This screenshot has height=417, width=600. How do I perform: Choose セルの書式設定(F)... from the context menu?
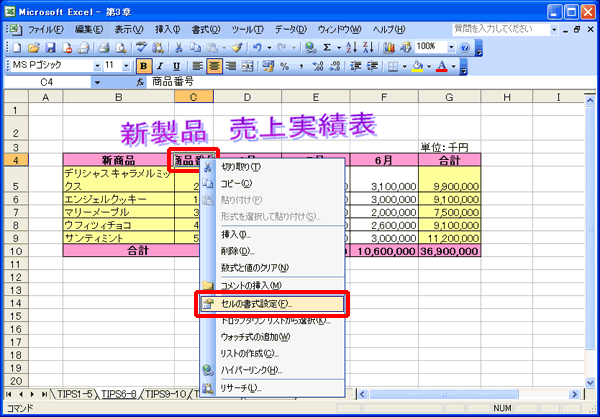pos(272,304)
